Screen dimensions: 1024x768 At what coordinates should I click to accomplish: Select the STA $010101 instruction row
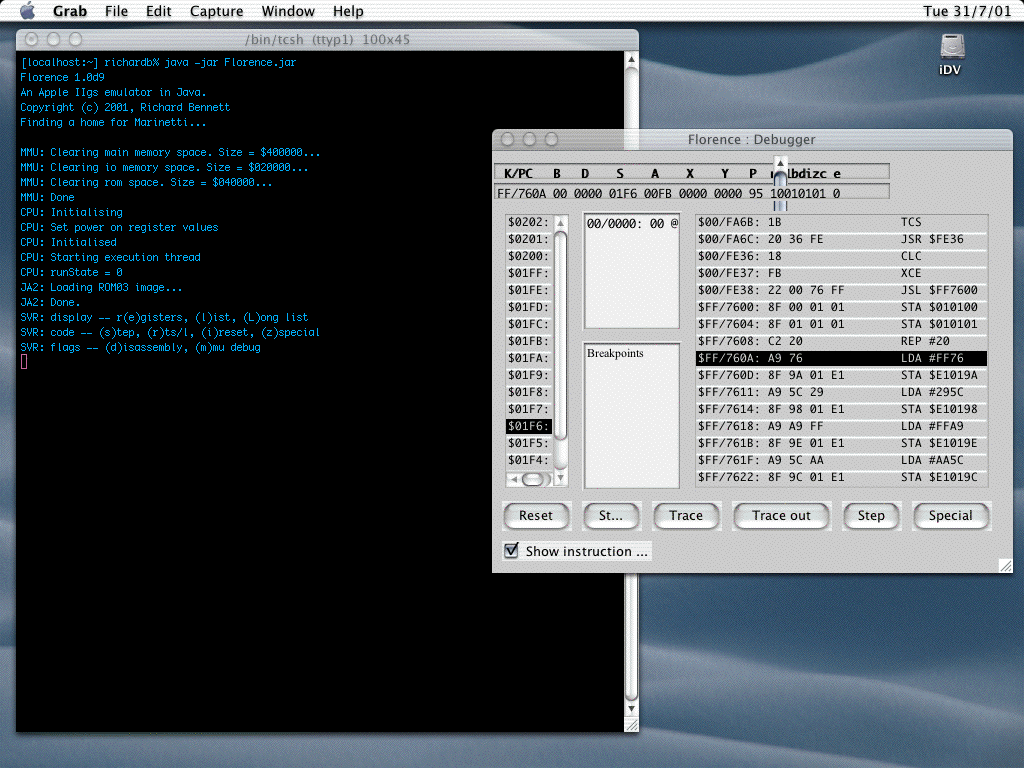click(841, 324)
